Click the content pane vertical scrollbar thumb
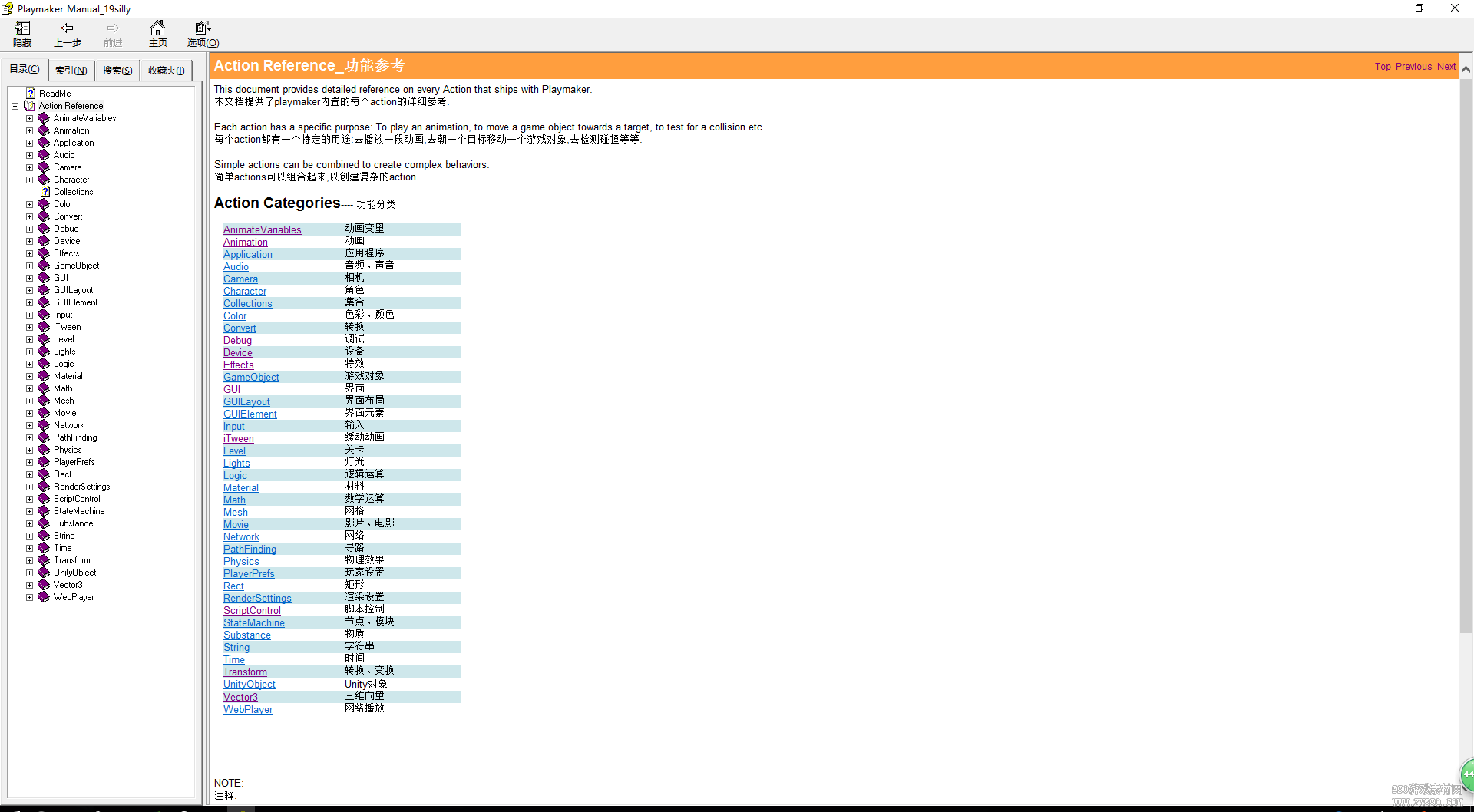Viewport: 1474px width, 812px height. (1466, 357)
